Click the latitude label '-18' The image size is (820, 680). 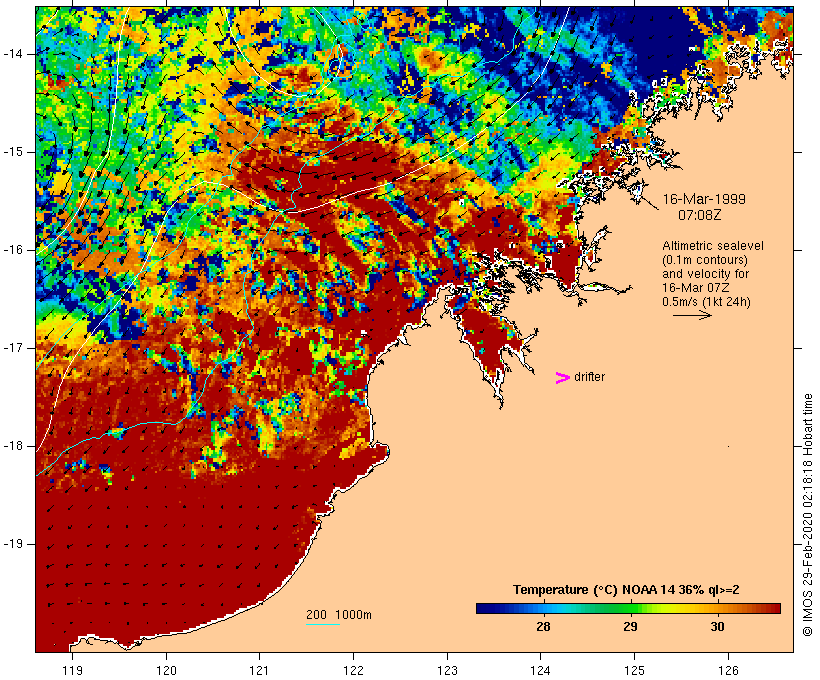13,446
